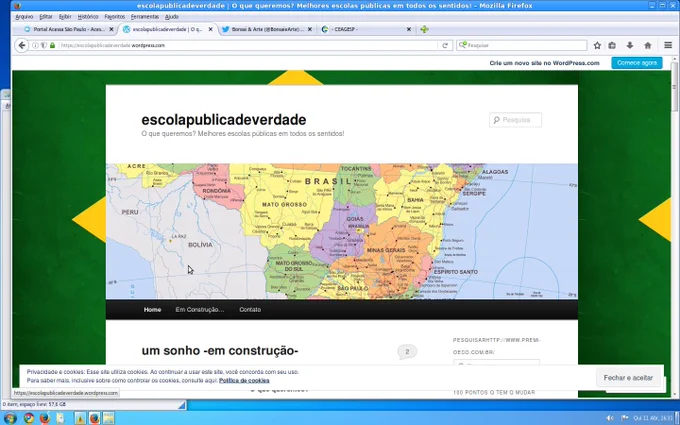Launch Chrome from the taskbar
Image resolution: width=680 pixels, height=425 pixels.
click(x=29, y=418)
